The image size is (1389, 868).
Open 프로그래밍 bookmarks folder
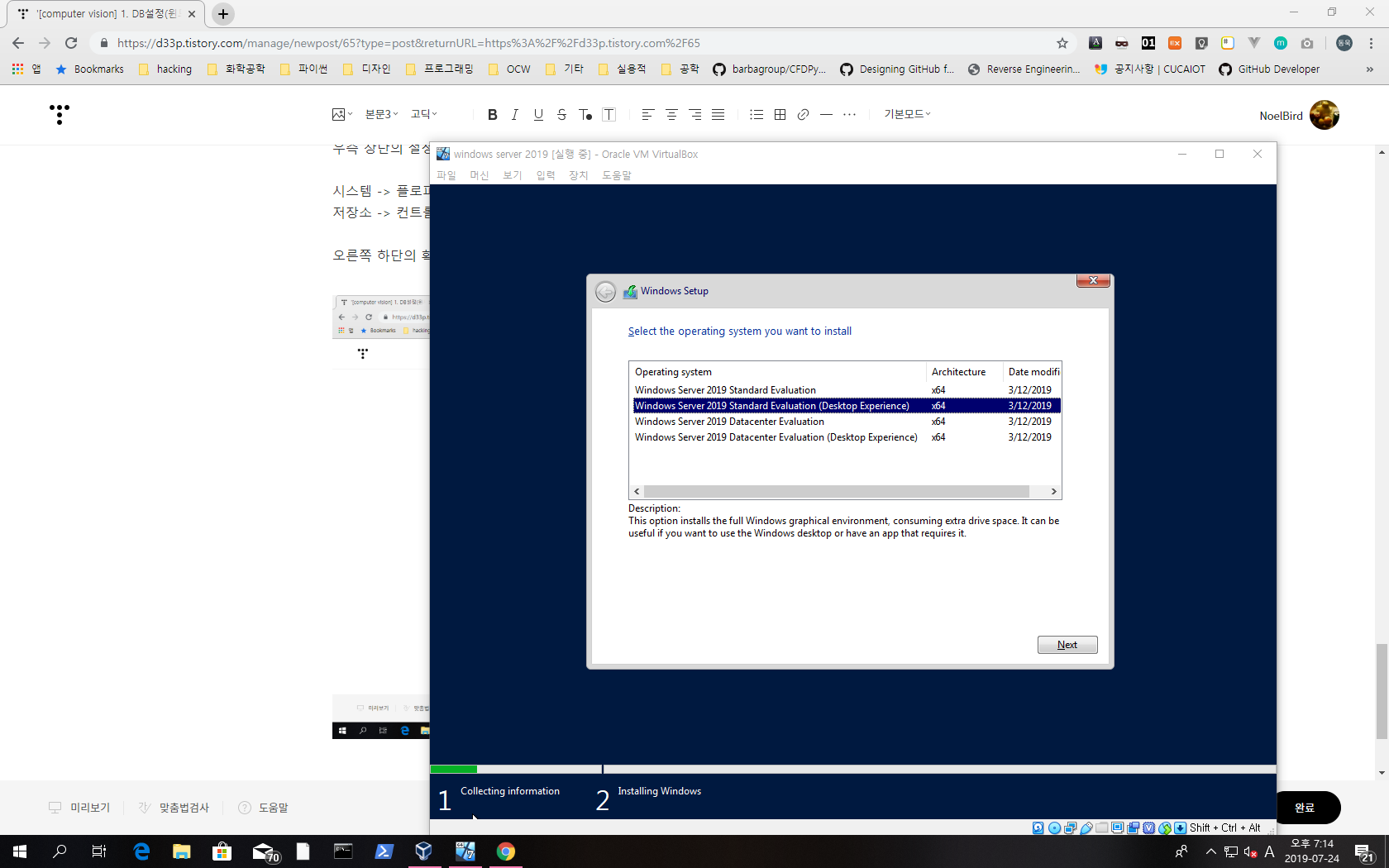[440, 69]
